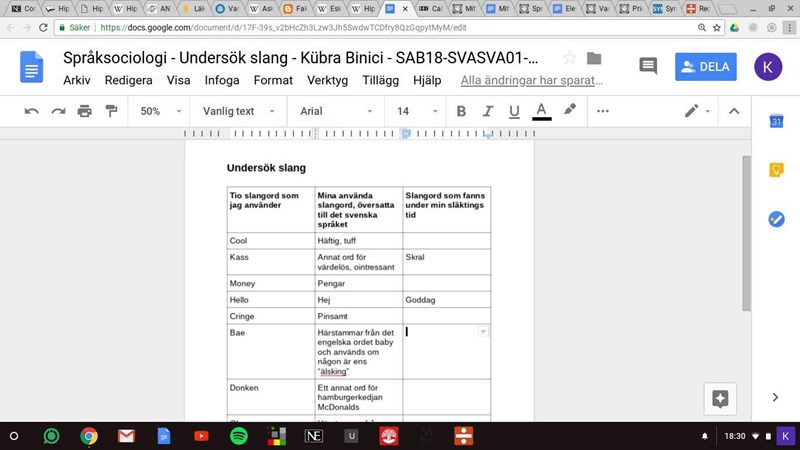
Task: Toggle underline formatting
Action: 514,111
